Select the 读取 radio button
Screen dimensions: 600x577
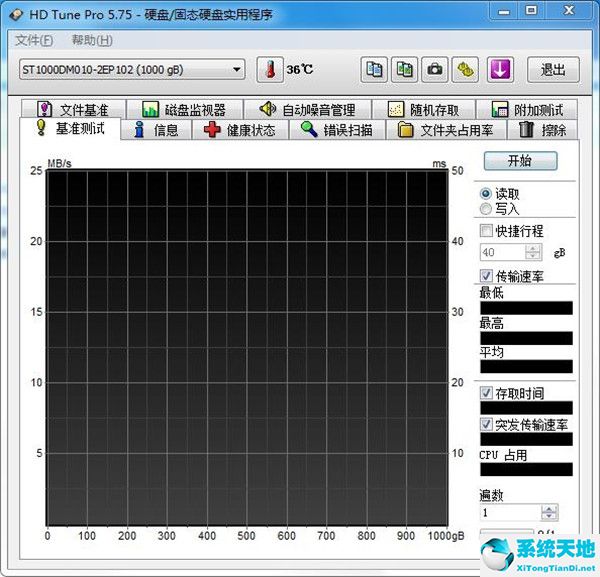[486, 194]
